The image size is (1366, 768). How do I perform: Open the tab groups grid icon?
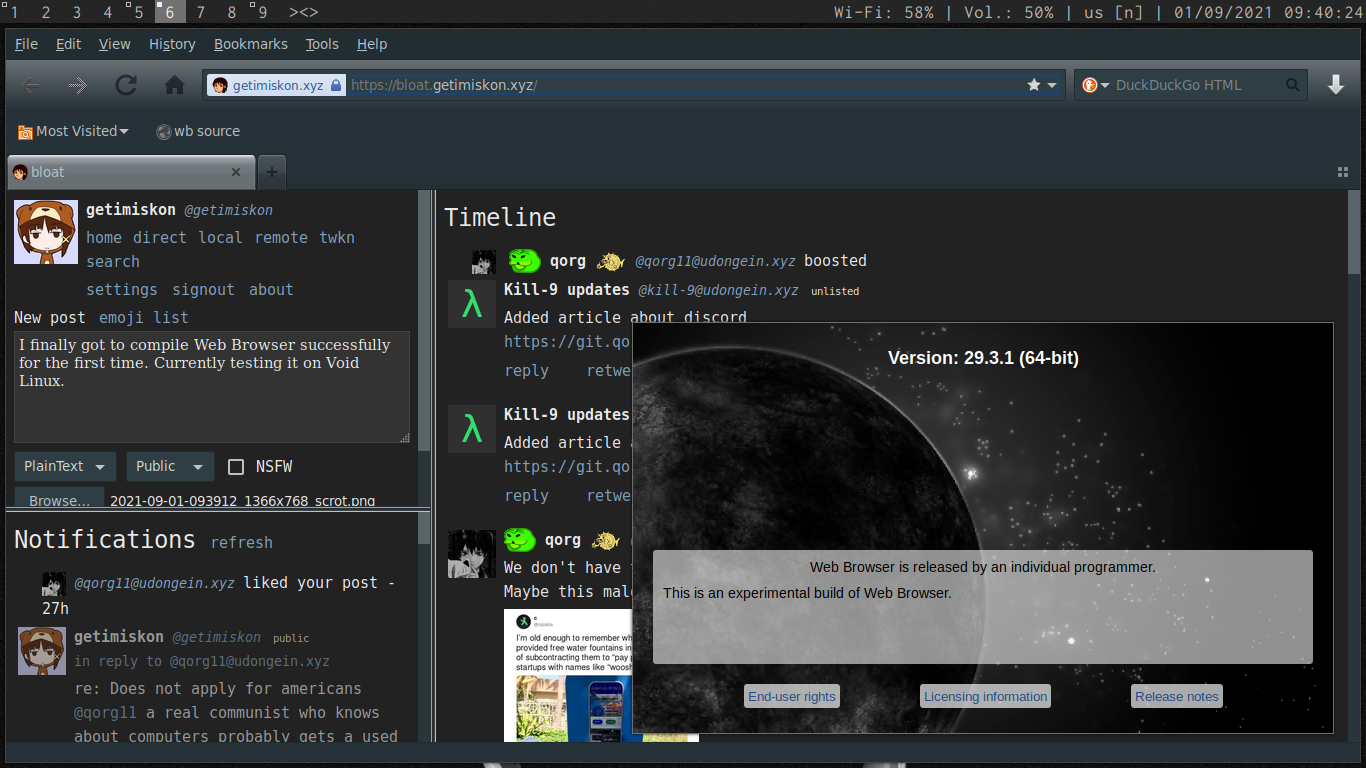click(x=1343, y=172)
